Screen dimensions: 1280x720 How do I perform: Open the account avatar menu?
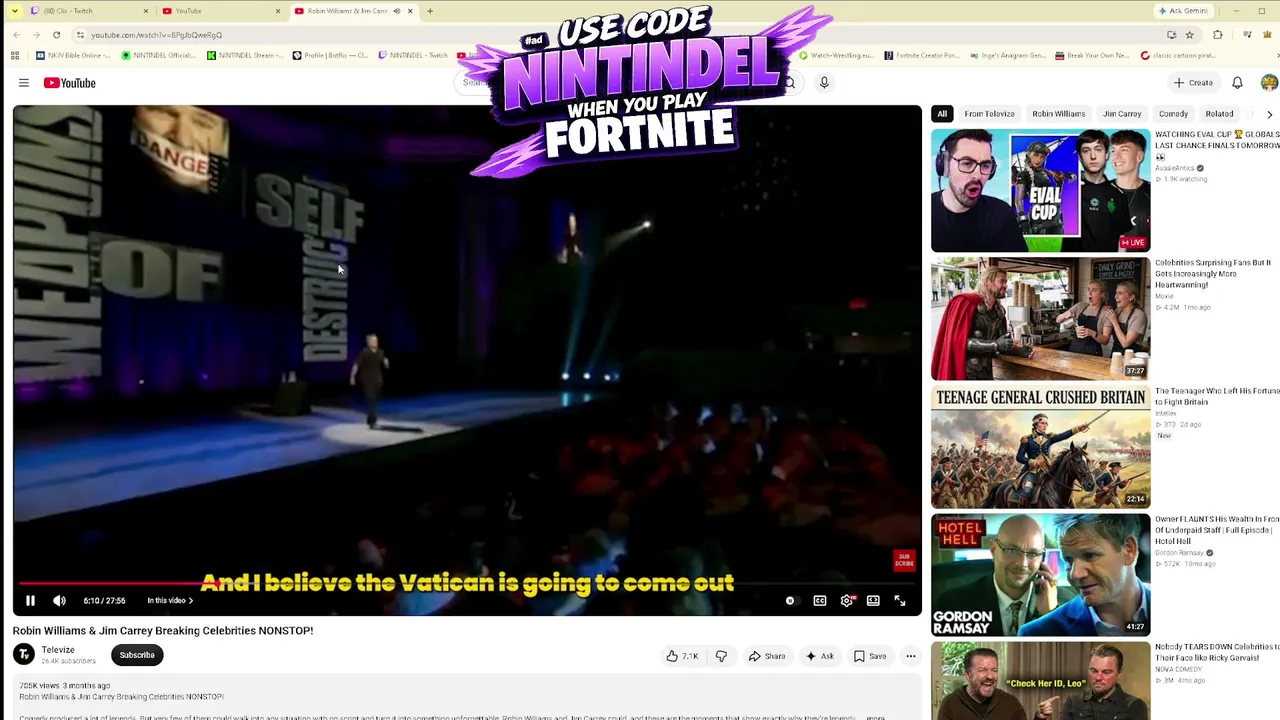(x=1269, y=83)
